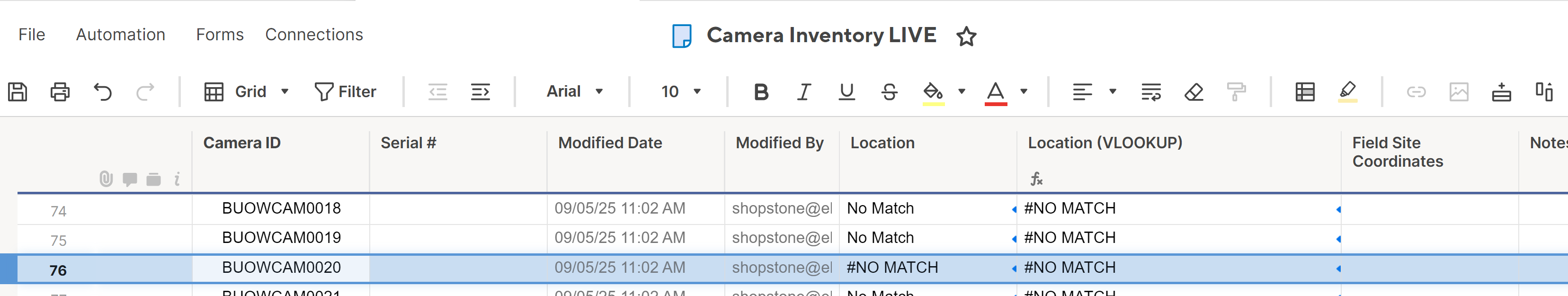Click the Wrap text icon
1568x296 pixels.
tap(1150, 92)
